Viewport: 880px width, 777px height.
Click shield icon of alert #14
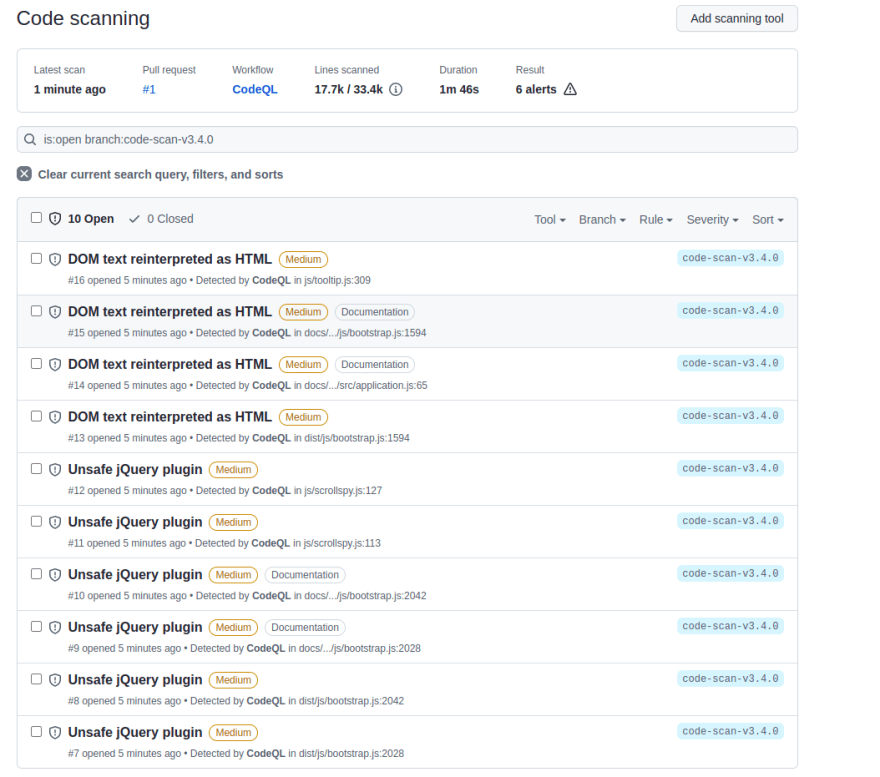55,364
